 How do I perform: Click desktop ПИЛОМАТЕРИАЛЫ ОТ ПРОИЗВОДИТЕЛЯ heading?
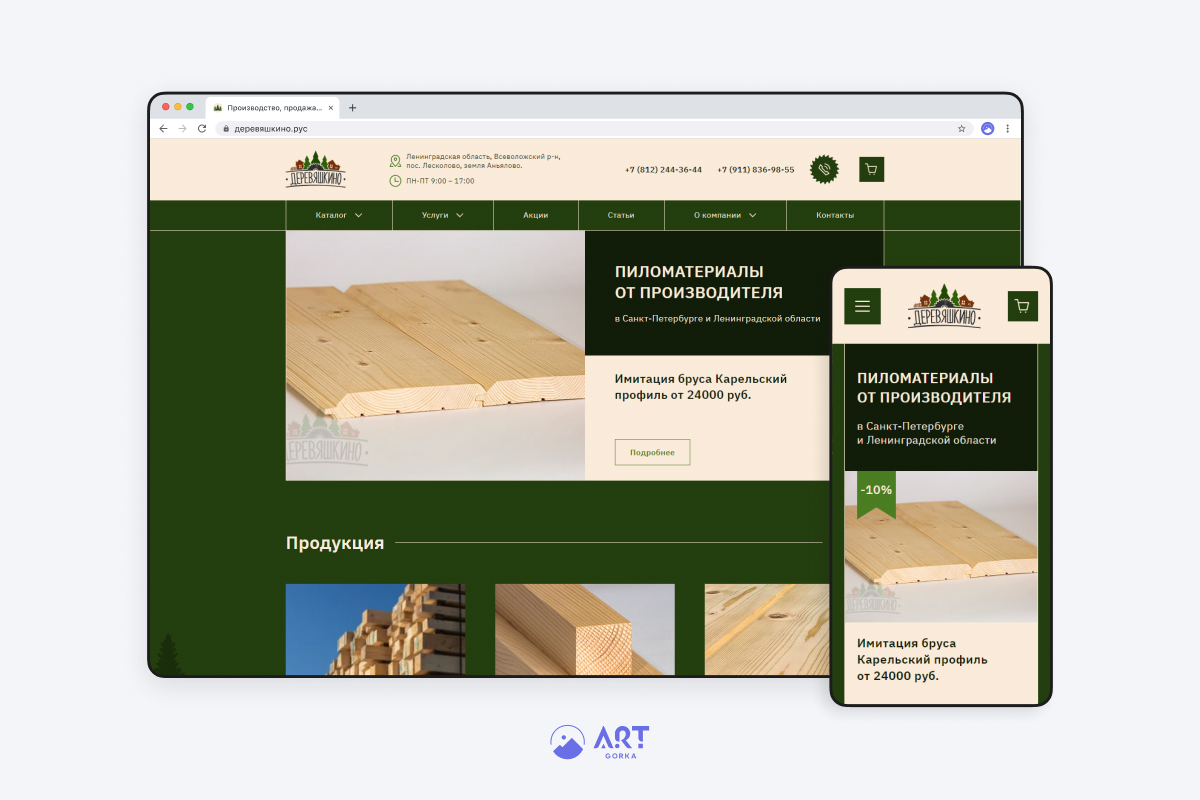click(x=699, y=282)
